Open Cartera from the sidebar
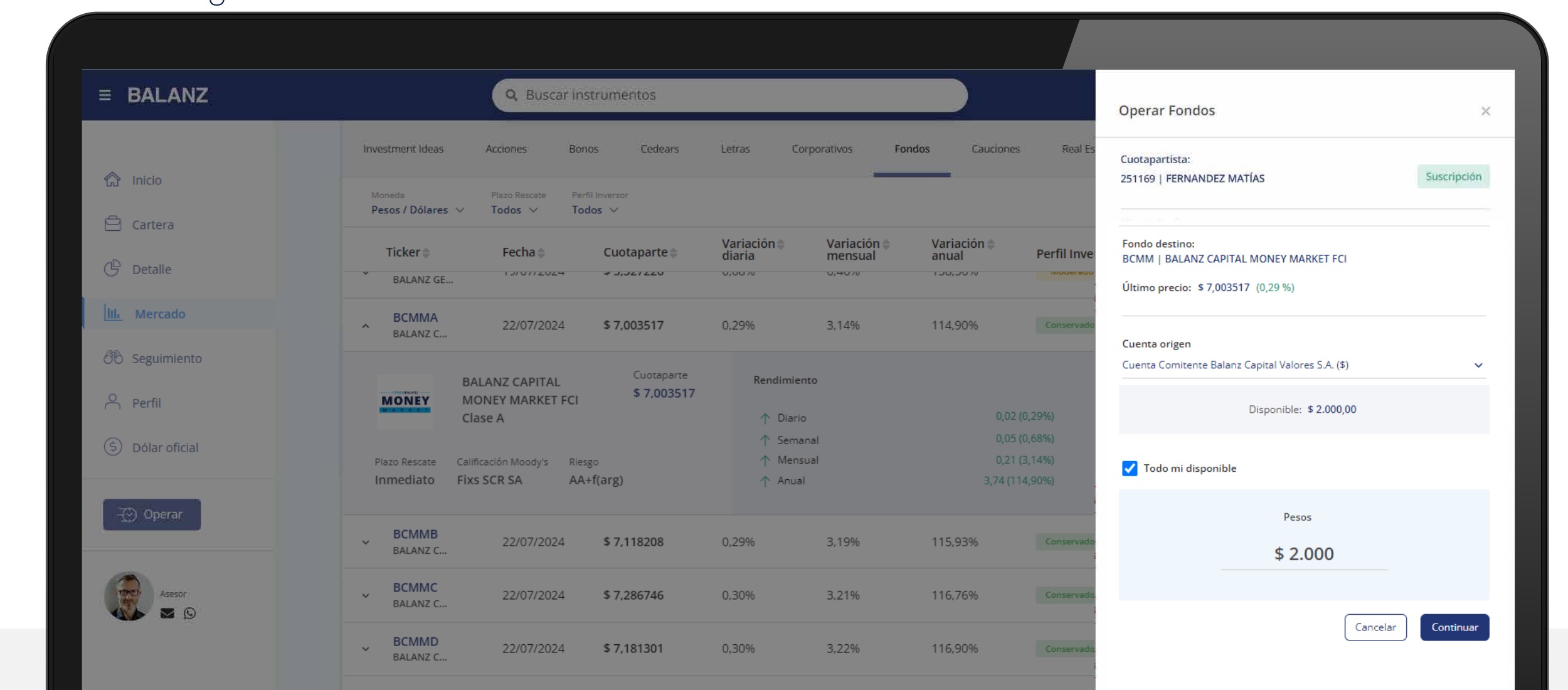 click(139, 225)
